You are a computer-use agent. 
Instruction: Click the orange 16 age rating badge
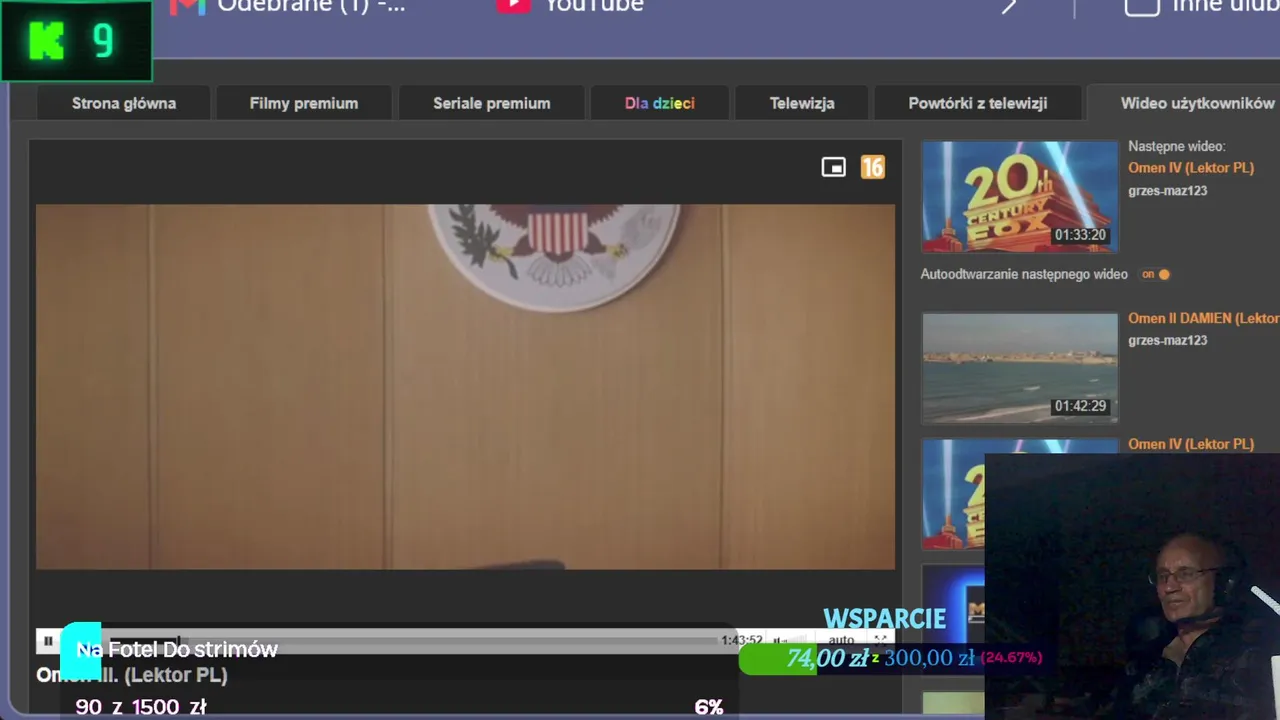pos(873,167)
